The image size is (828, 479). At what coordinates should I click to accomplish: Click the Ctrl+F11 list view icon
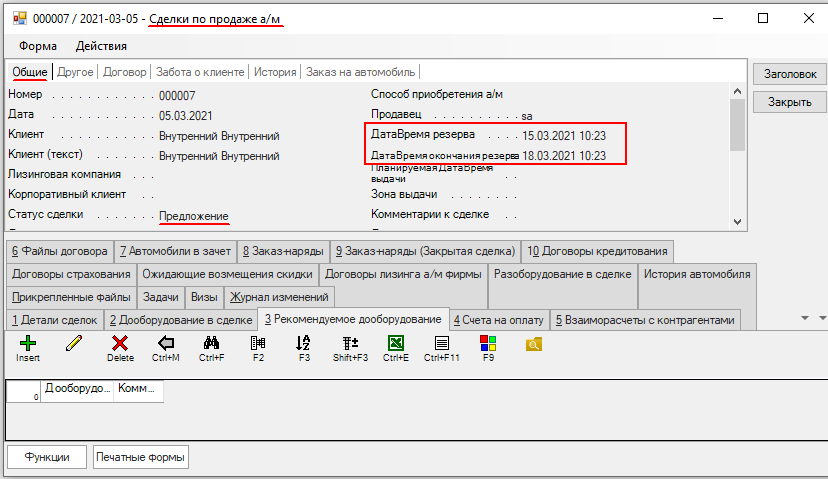click(441, 344)
